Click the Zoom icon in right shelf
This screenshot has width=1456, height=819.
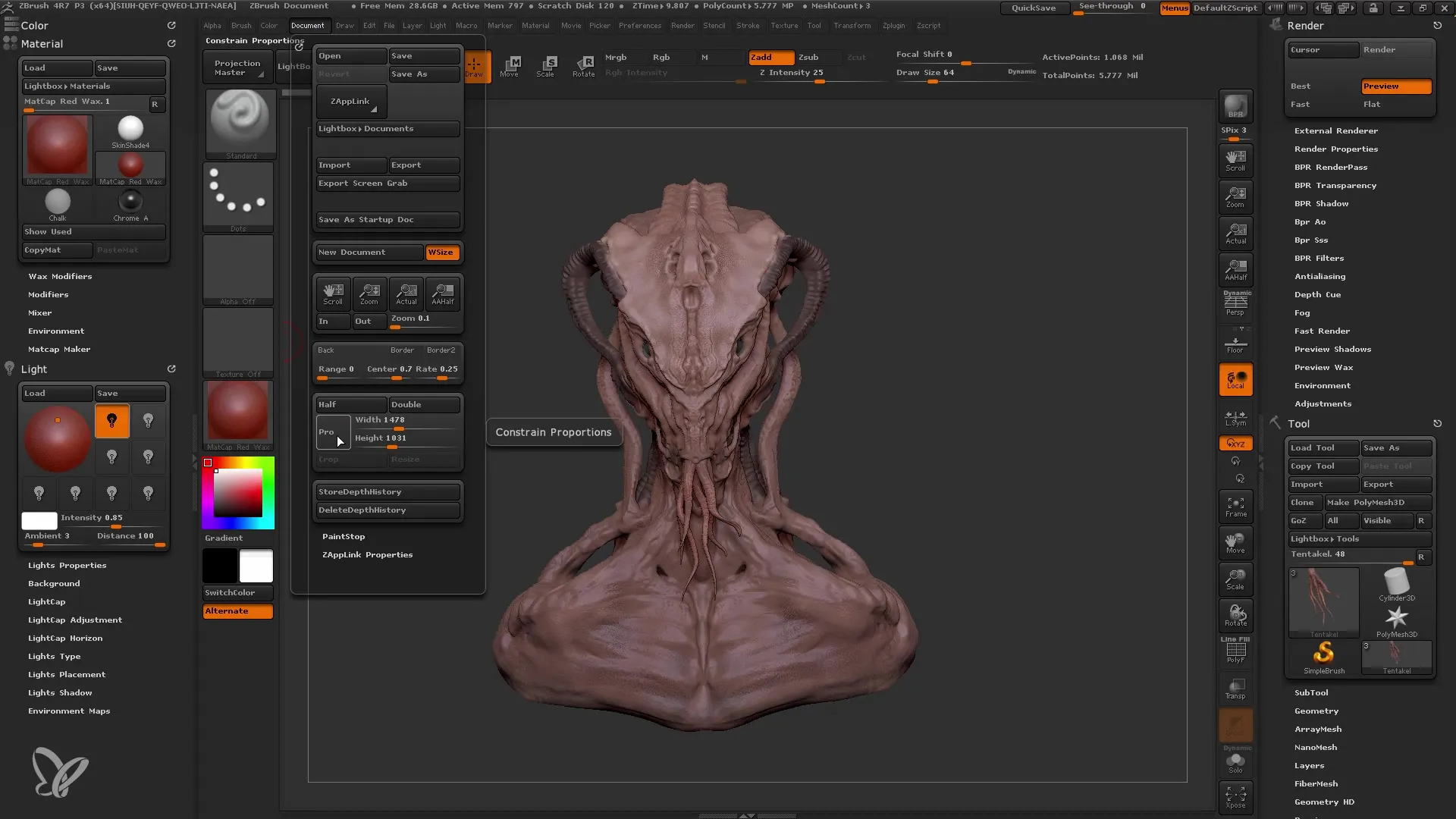(x=1235, y=196)
